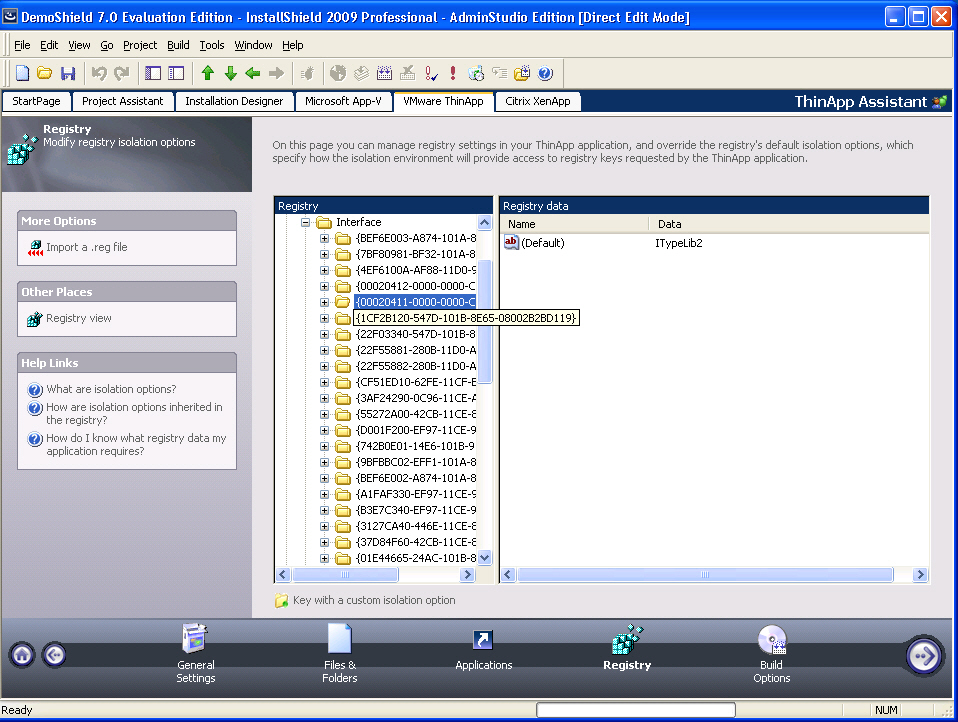Screen dimensions: 958x722
Task: Click the blue help question mark icon
Action: click(545, 73)
